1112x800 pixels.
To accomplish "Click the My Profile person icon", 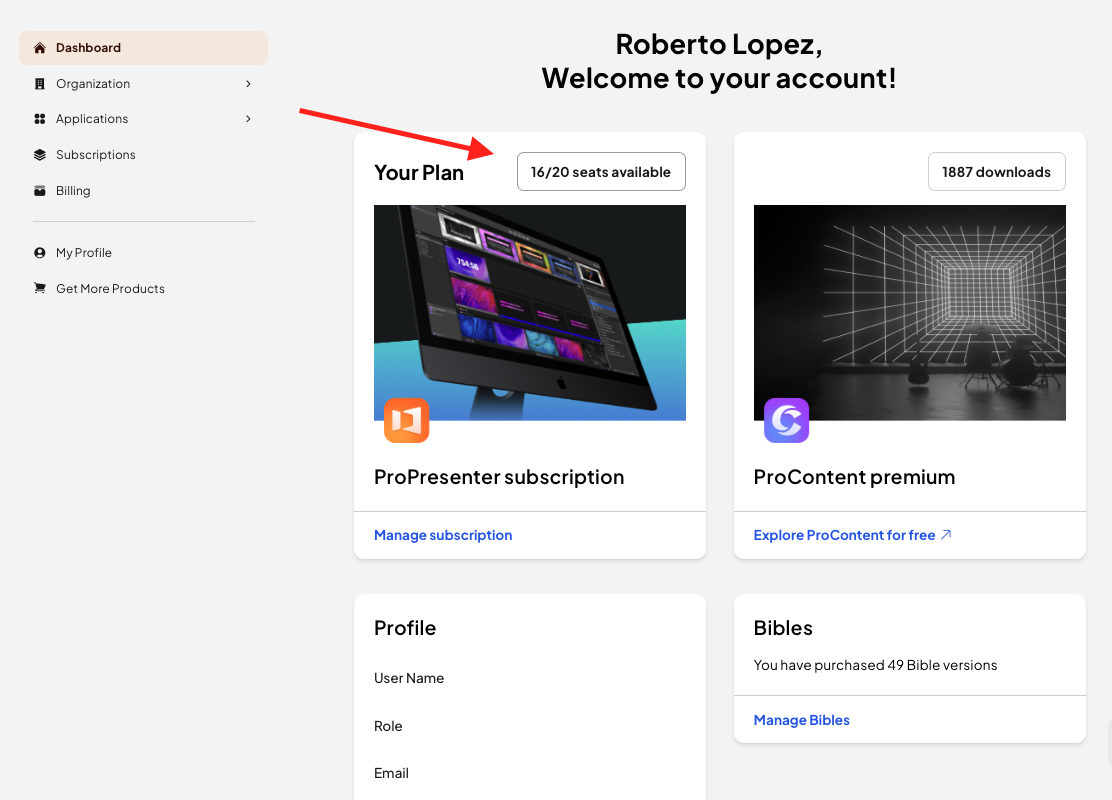I will tap(40, 252).
